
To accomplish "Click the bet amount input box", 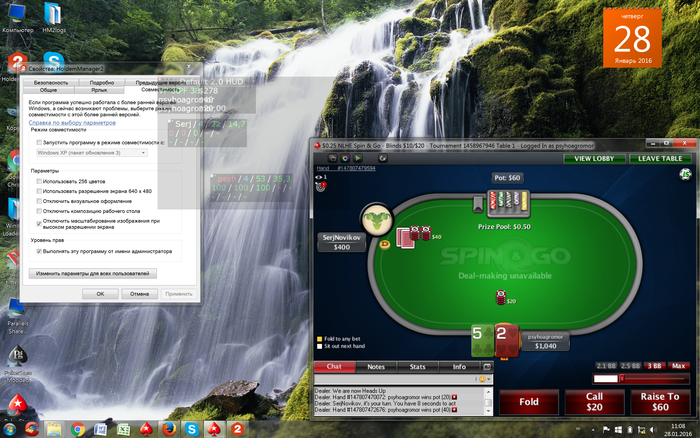I will tap(605, 379).
